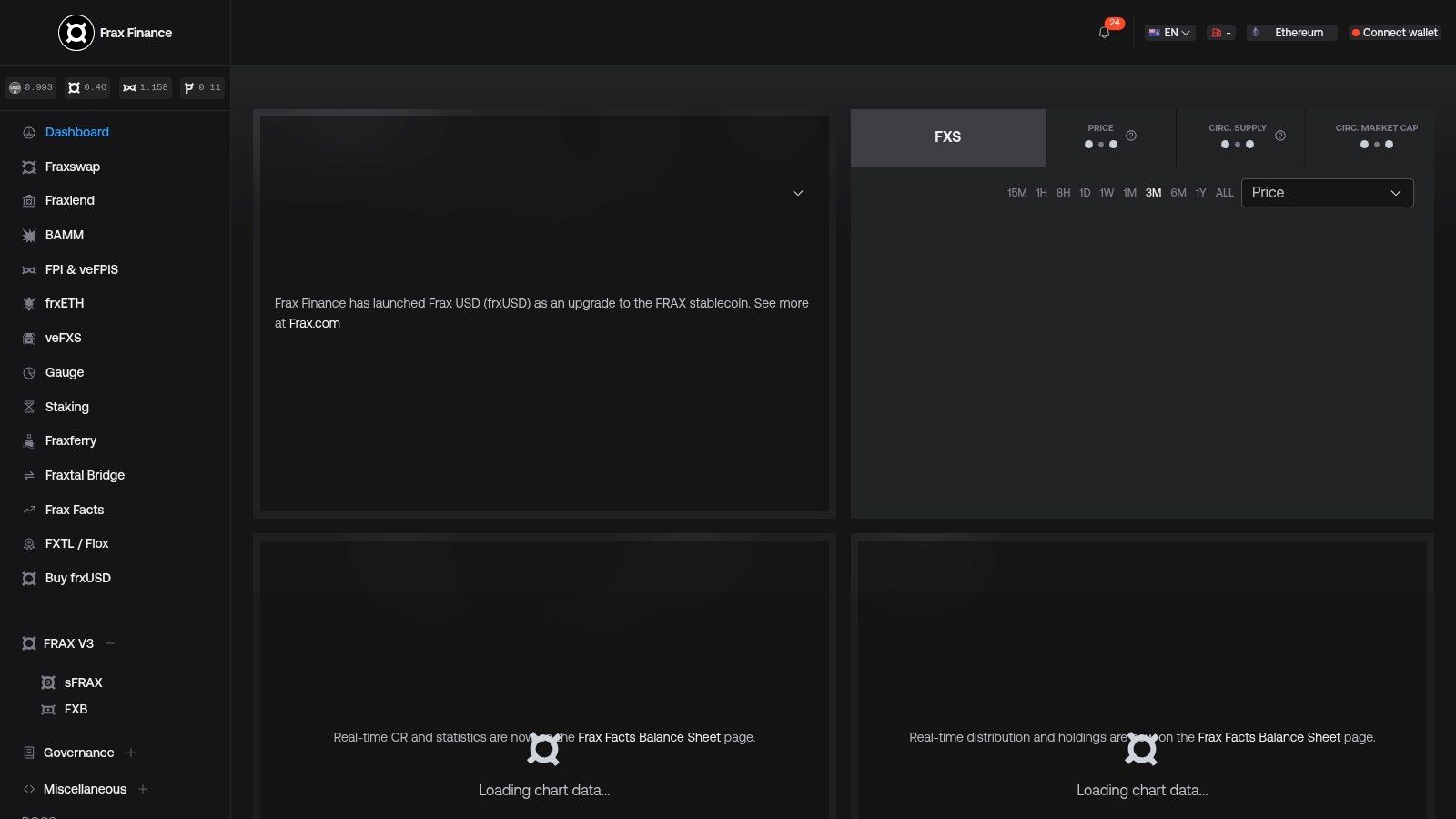The image size is (1456, 819).
Task: Select the 1M time range
Action: point(1129,193)
